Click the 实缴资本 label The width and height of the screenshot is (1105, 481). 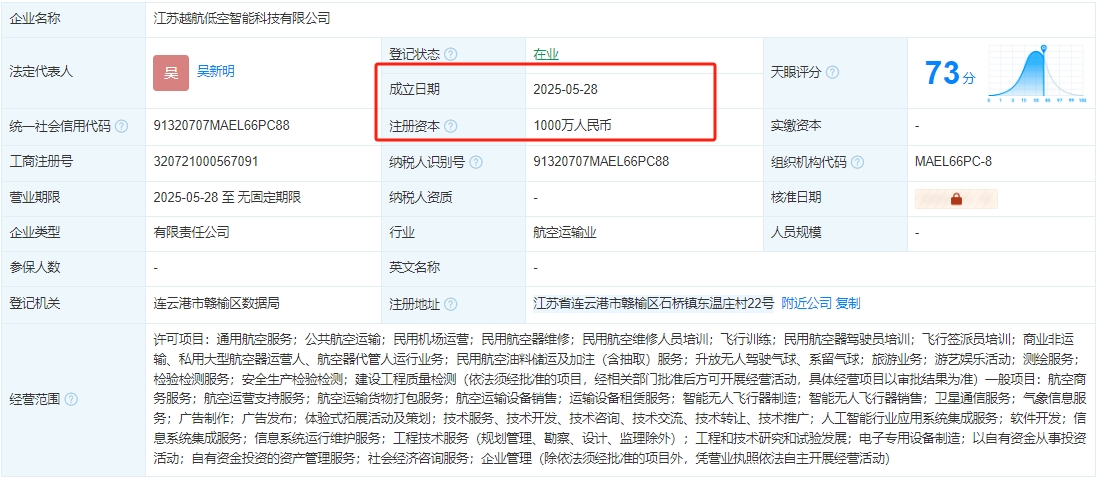click(796, 126)
